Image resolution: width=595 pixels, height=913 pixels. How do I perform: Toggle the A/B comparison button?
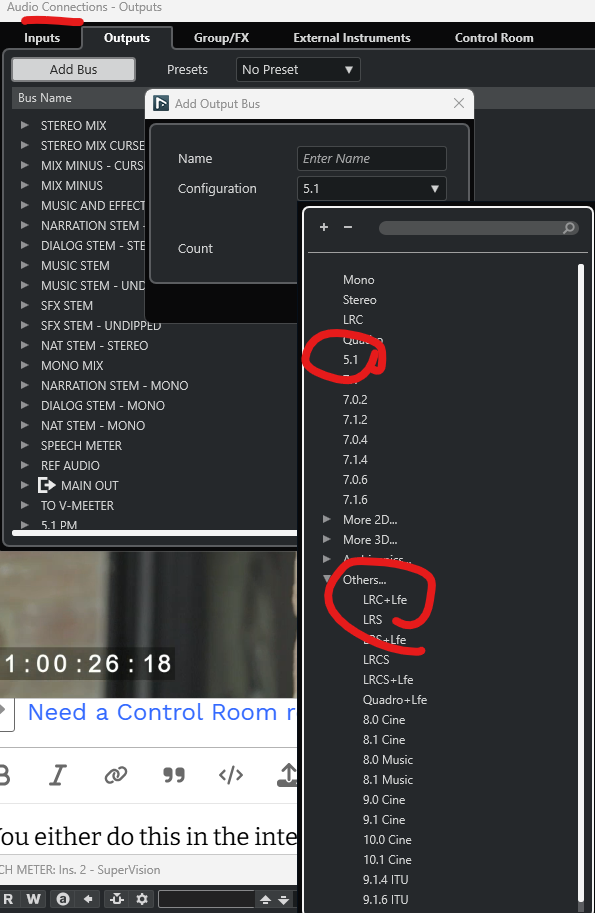pyautogui.click(x=63, y=899)
